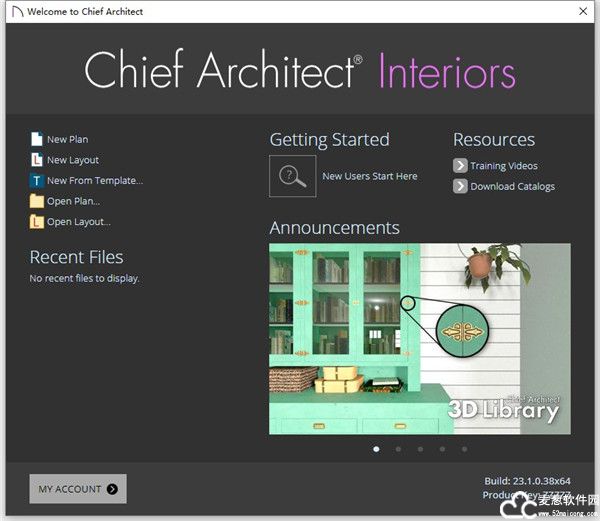Click the Training Videos arrow icon
Screen dimensions: 600x521
click(460, 166)
